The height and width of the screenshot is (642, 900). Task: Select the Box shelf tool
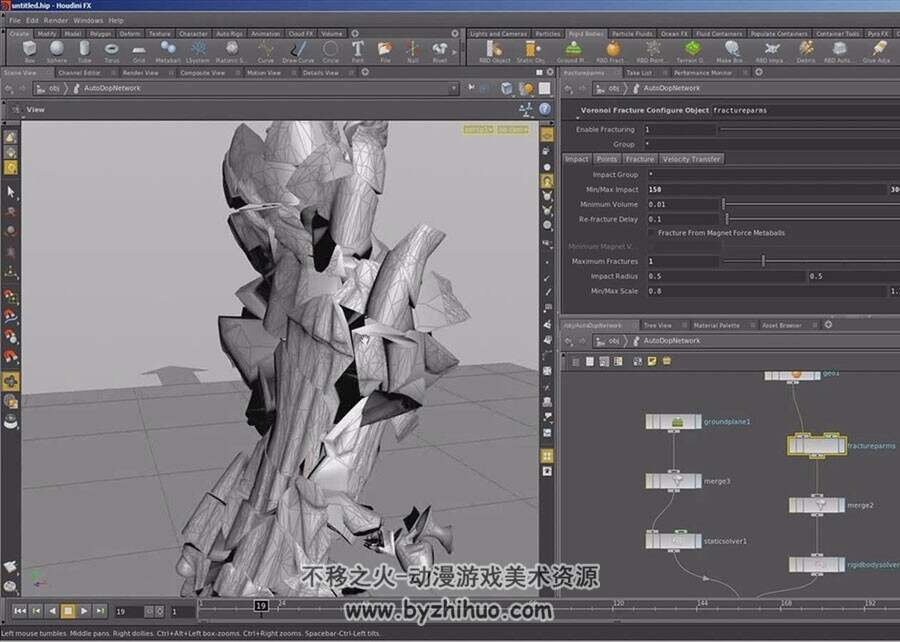point(29,51)
